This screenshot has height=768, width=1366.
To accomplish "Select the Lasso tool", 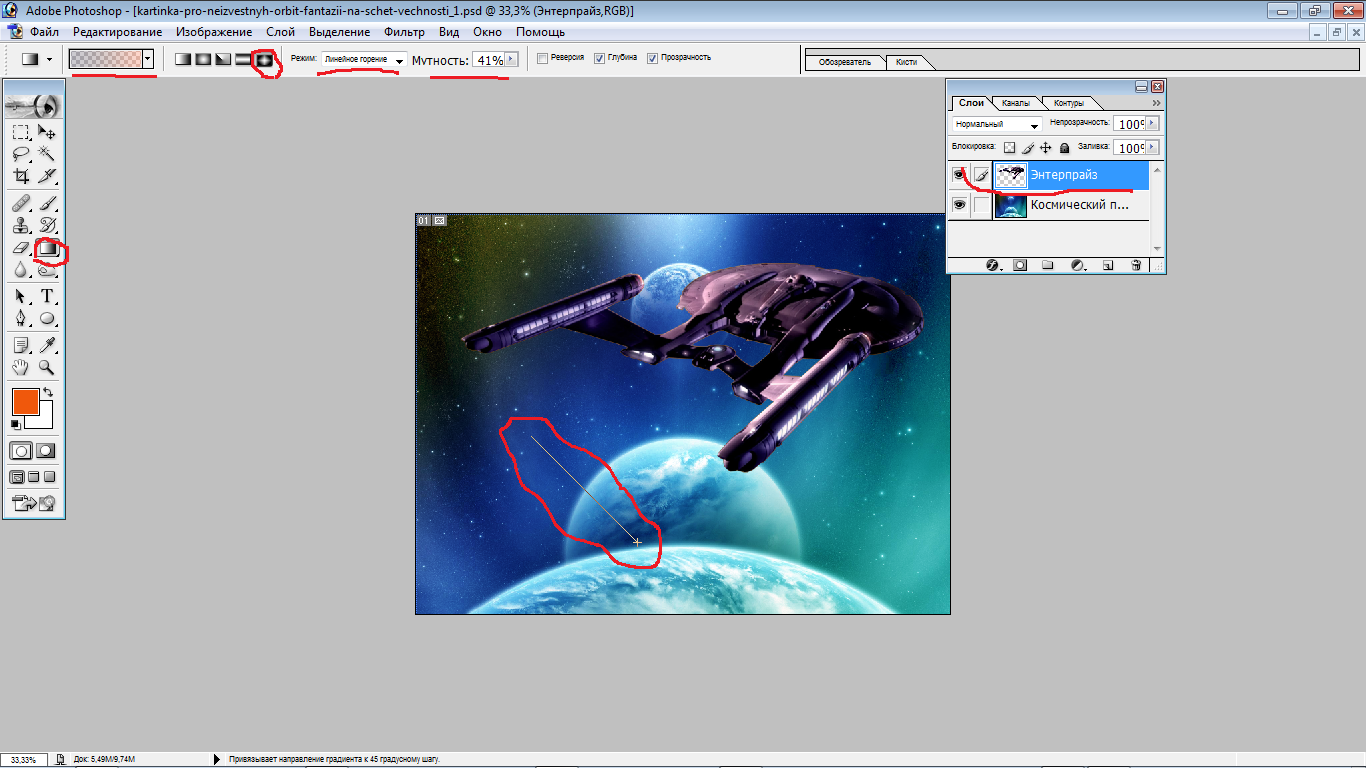I will (21, 154).
